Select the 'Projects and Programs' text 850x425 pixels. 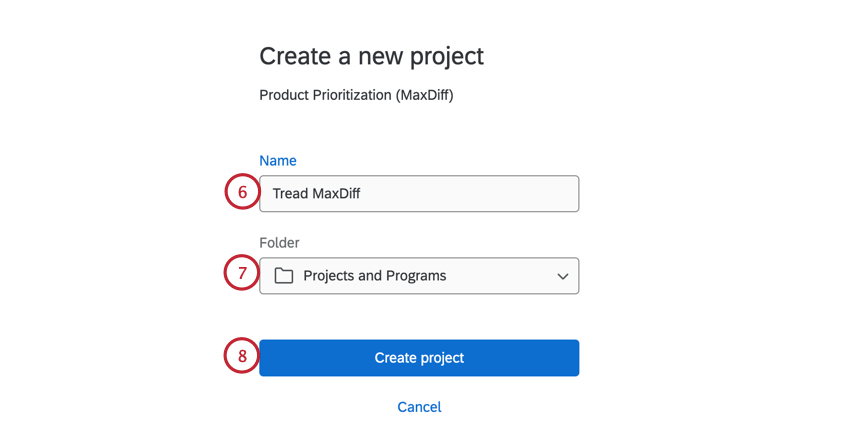coord(374,276)
